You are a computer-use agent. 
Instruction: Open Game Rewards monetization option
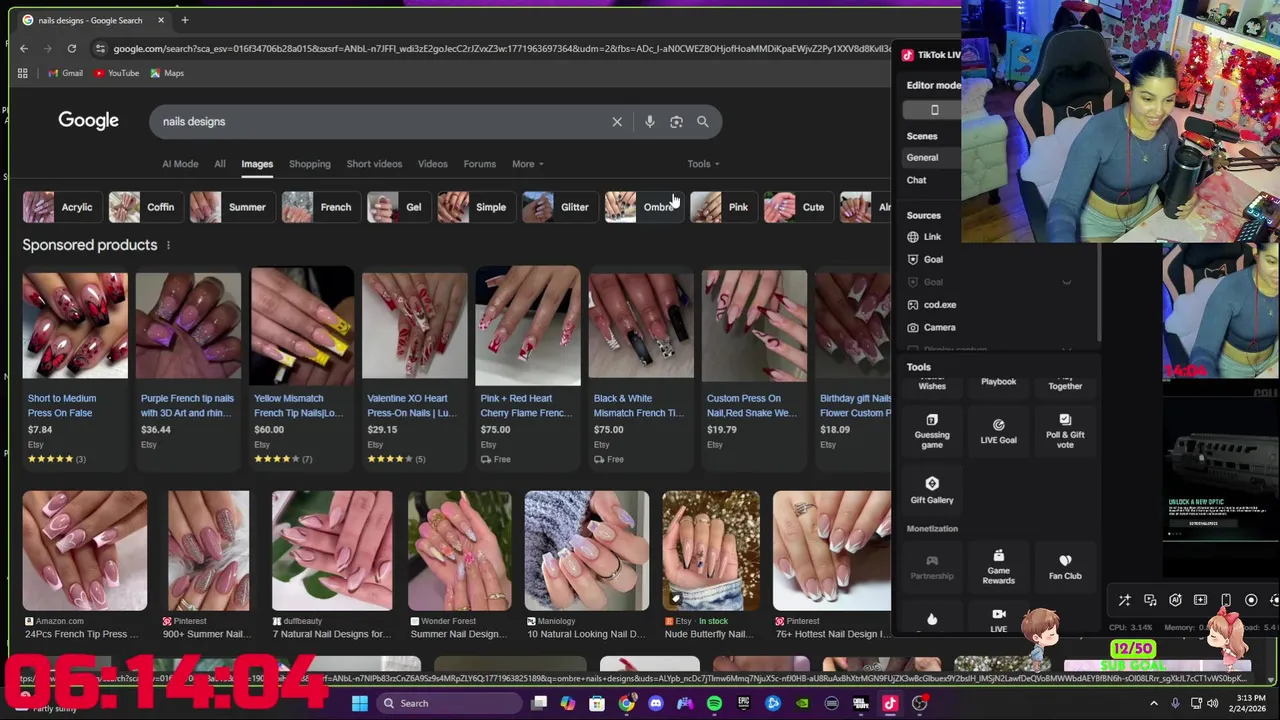coord(998,566)
